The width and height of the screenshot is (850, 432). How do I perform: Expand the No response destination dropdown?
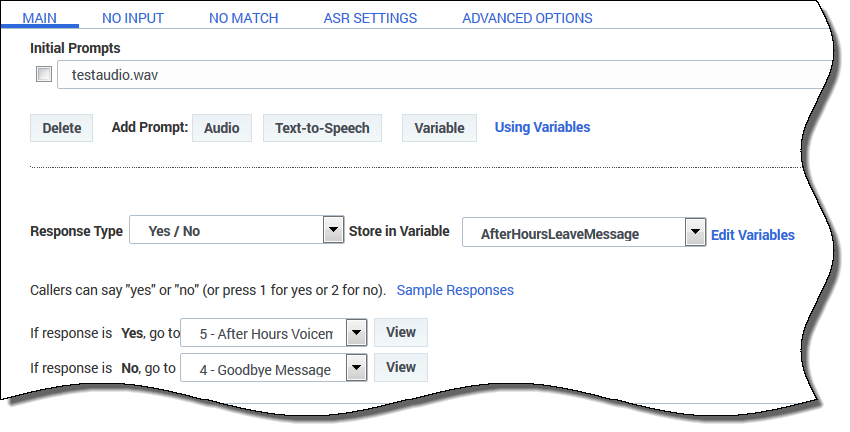pyautogui.click(x=356, y=369)
